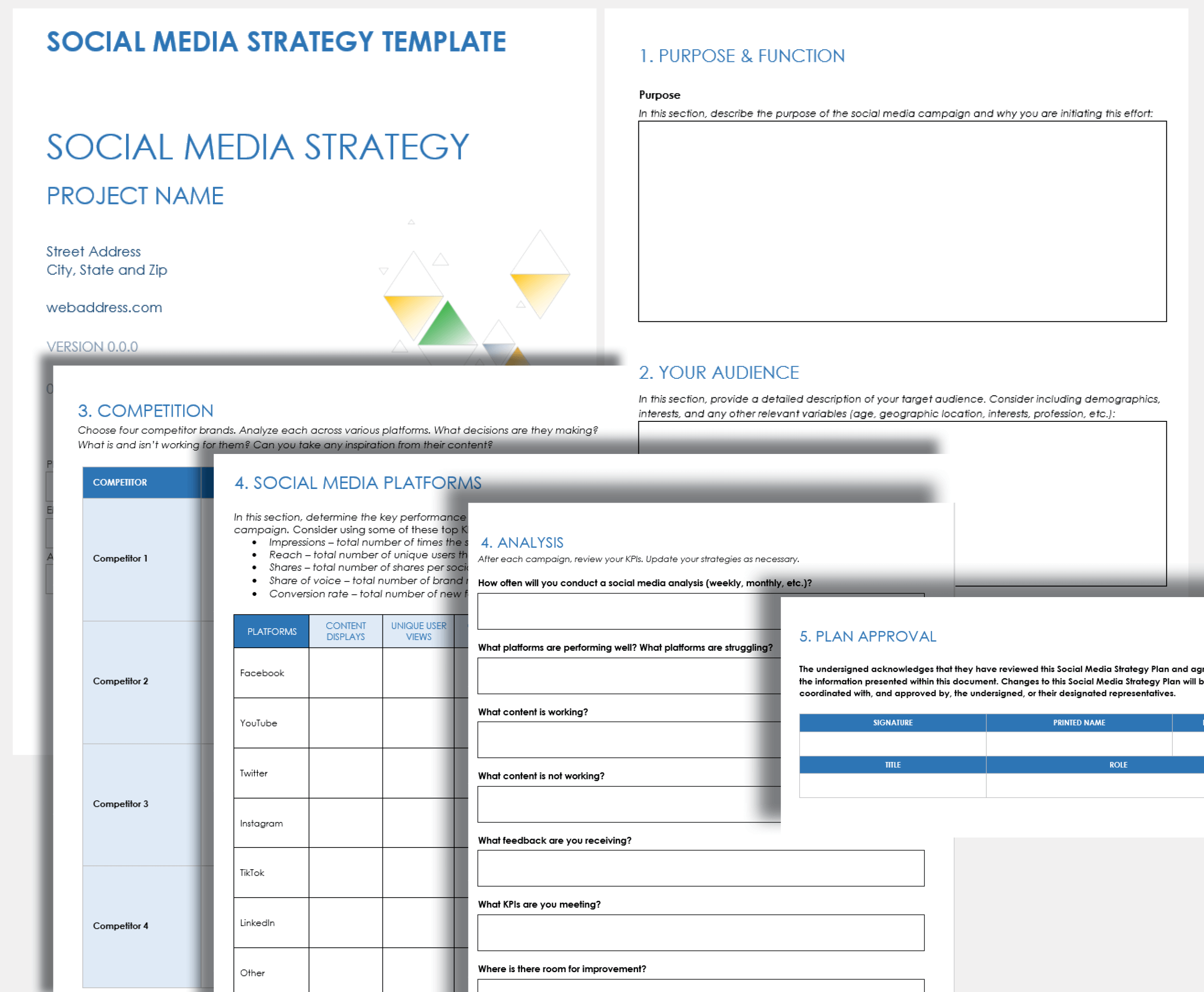Click the blank cell under PRINTED NAME
The height and width of the screenshot is (992, 1204).
click(1078, 744)
